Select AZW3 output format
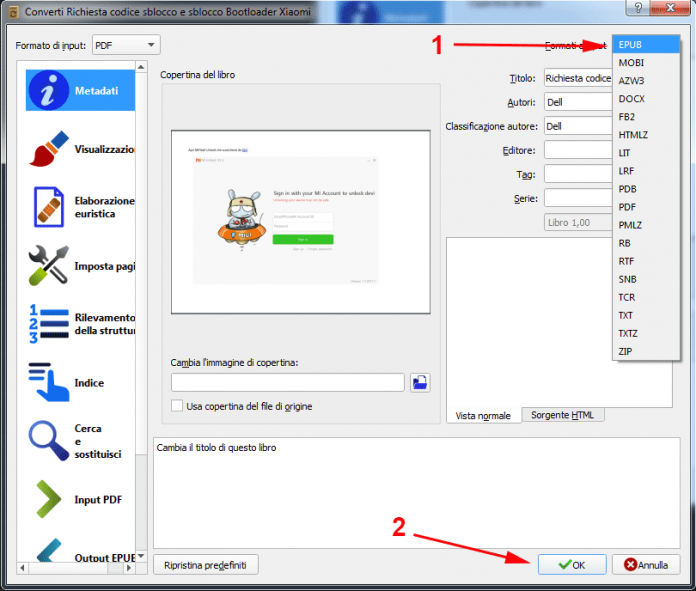696x591 pixels. tap(646, 80)
